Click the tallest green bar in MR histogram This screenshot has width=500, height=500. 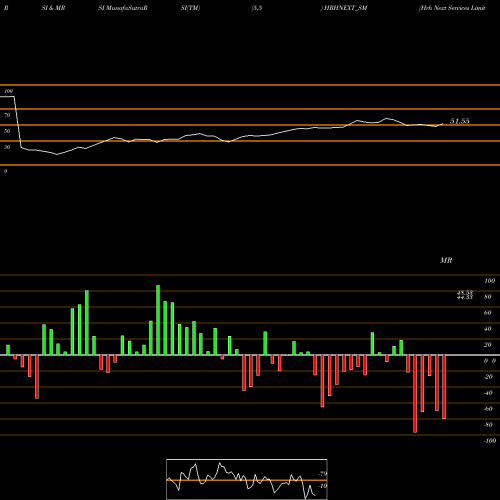point(158,320)
